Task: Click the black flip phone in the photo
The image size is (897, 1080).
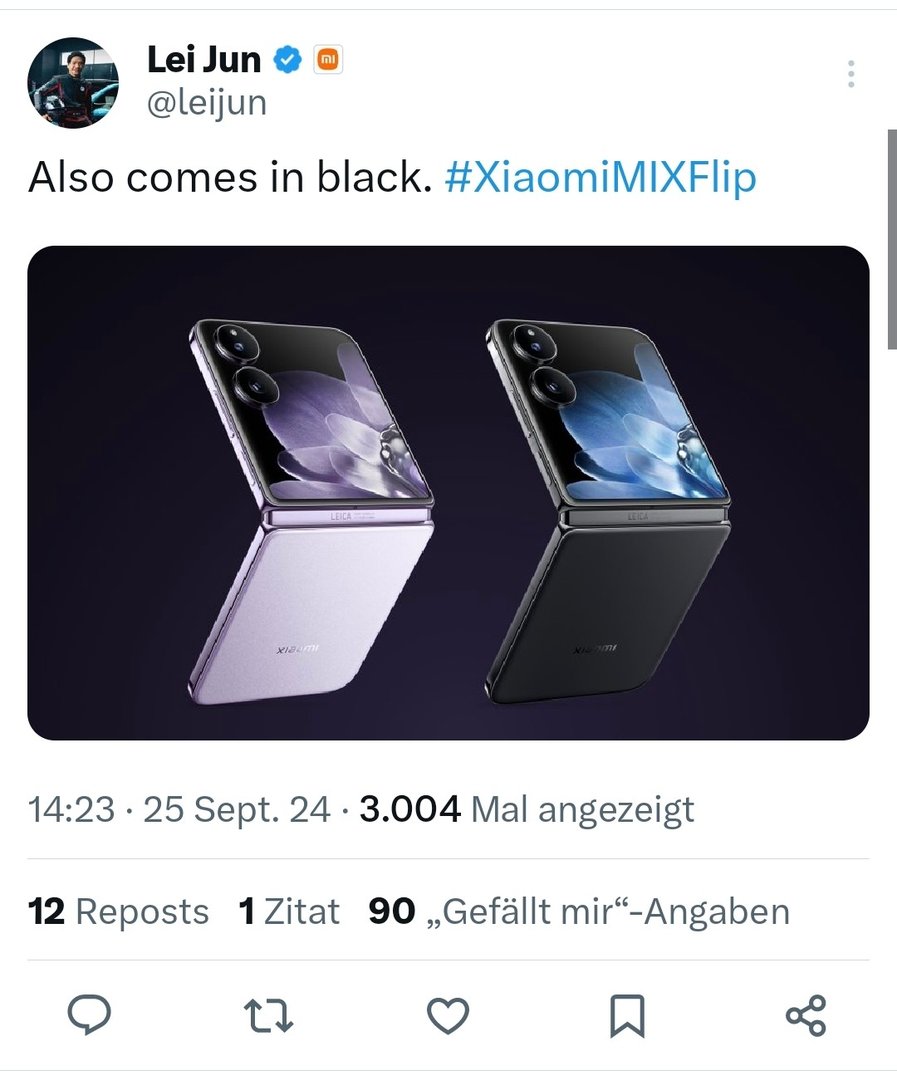Action: (x=607, y=511)
